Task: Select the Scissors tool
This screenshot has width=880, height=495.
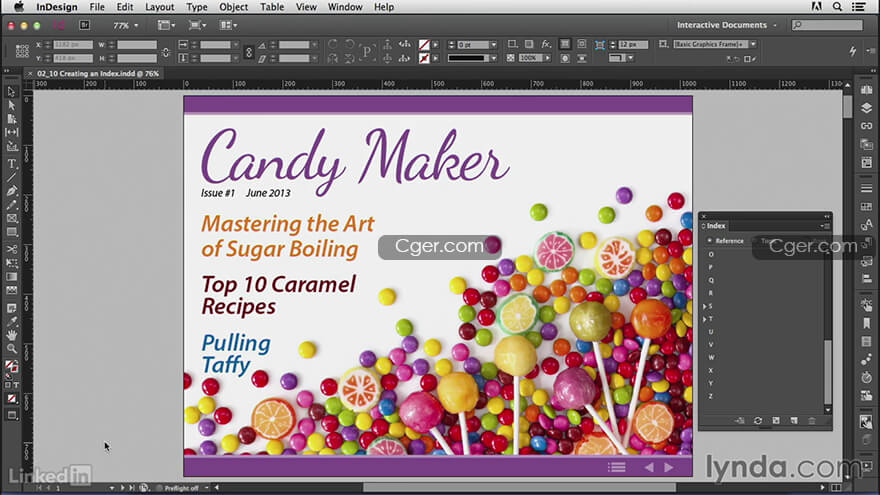Action: (x=11, y=249)
